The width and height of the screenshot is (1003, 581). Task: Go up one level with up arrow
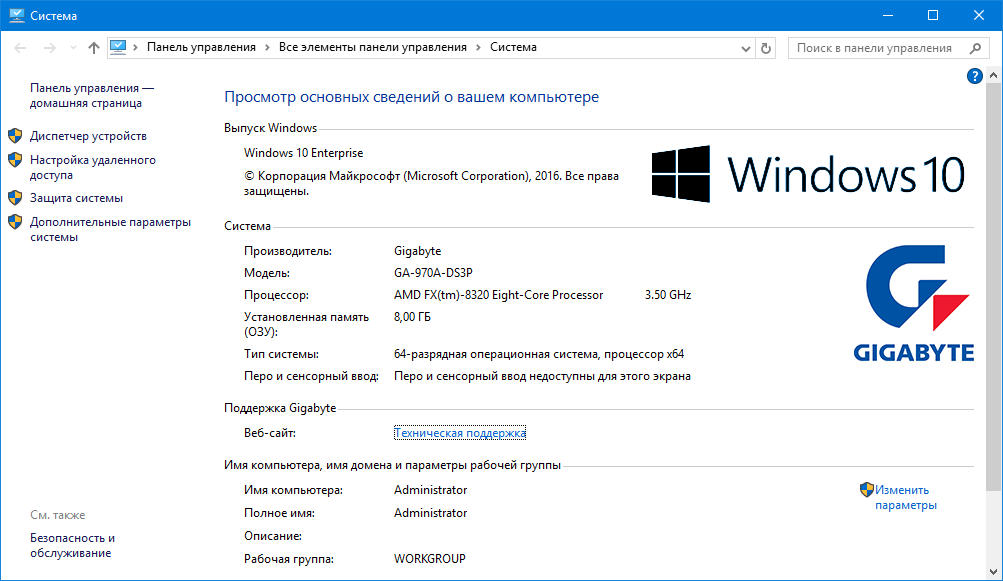[94, 48]
